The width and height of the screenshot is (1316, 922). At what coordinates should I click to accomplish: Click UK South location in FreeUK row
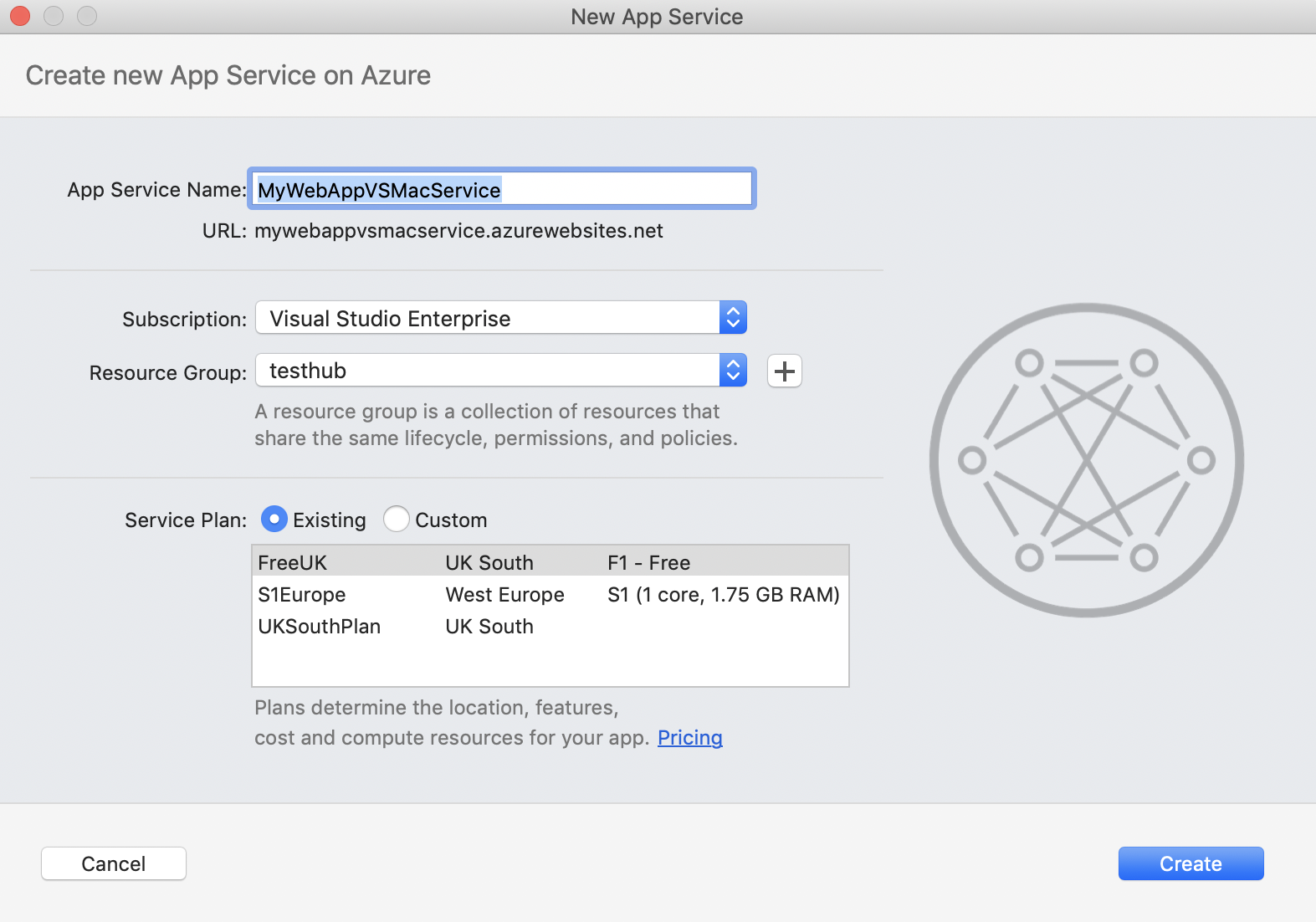tap(489, 562)
